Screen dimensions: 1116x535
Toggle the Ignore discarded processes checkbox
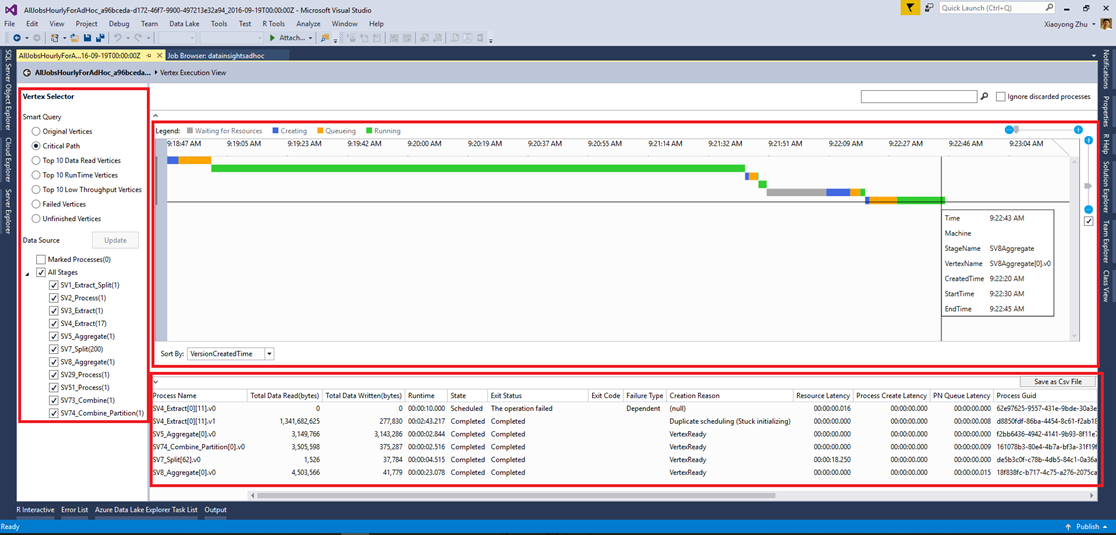point(1001,96)
